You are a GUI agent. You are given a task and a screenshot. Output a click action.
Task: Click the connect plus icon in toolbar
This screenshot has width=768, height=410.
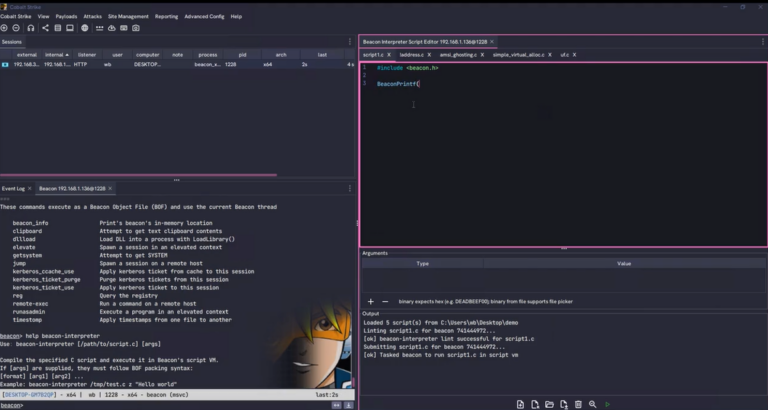[4, 28]
